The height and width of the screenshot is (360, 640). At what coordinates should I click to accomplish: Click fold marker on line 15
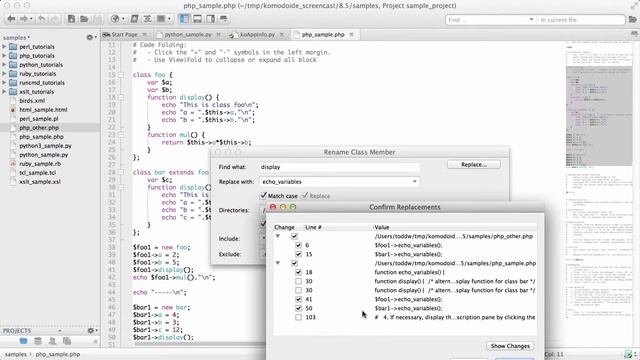121,75
